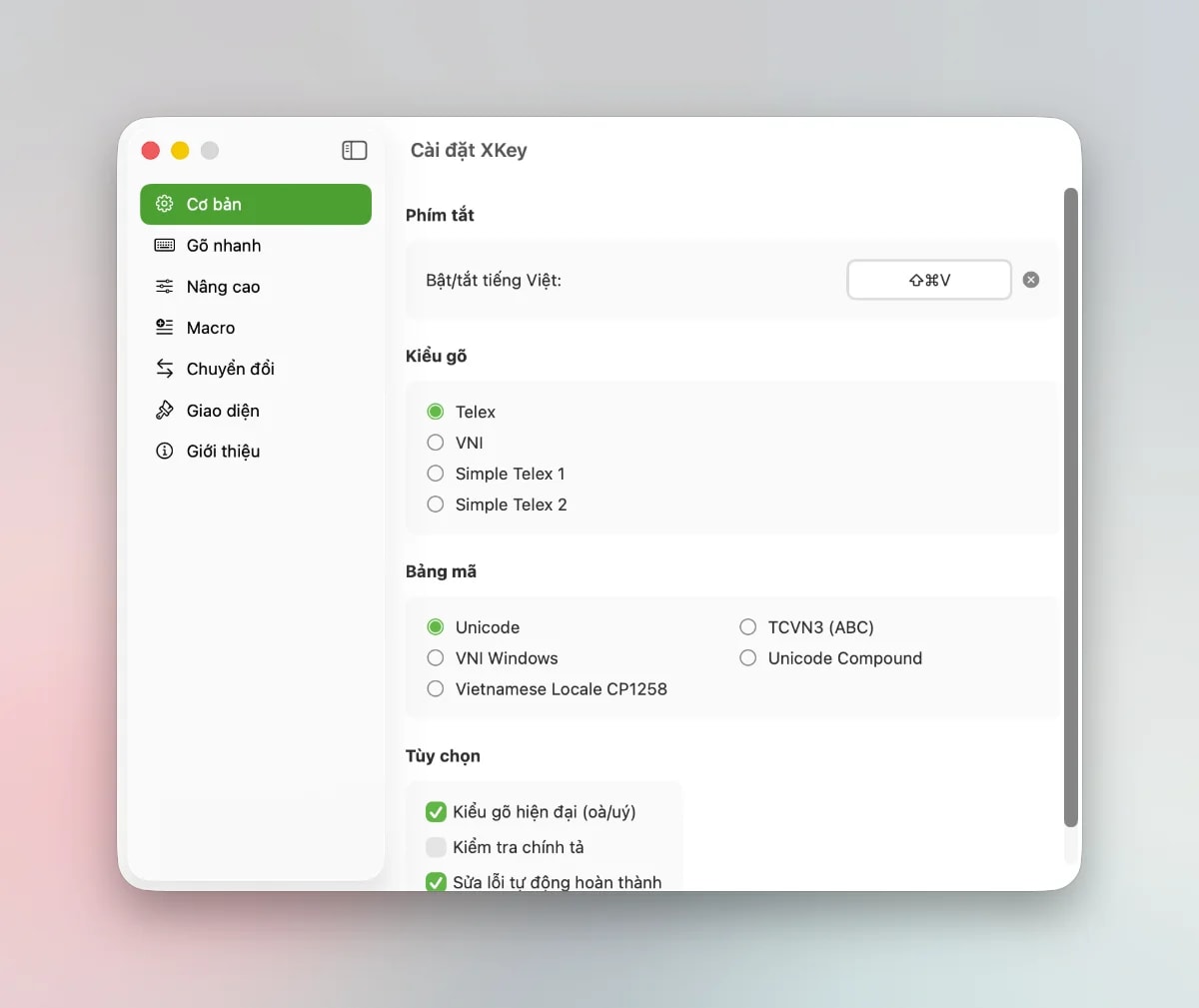The height and width of the screenshot is (1008, 1199).
Task: Clear the Bật/tắt tiếng Việt shortcut
Action: 1031,280
